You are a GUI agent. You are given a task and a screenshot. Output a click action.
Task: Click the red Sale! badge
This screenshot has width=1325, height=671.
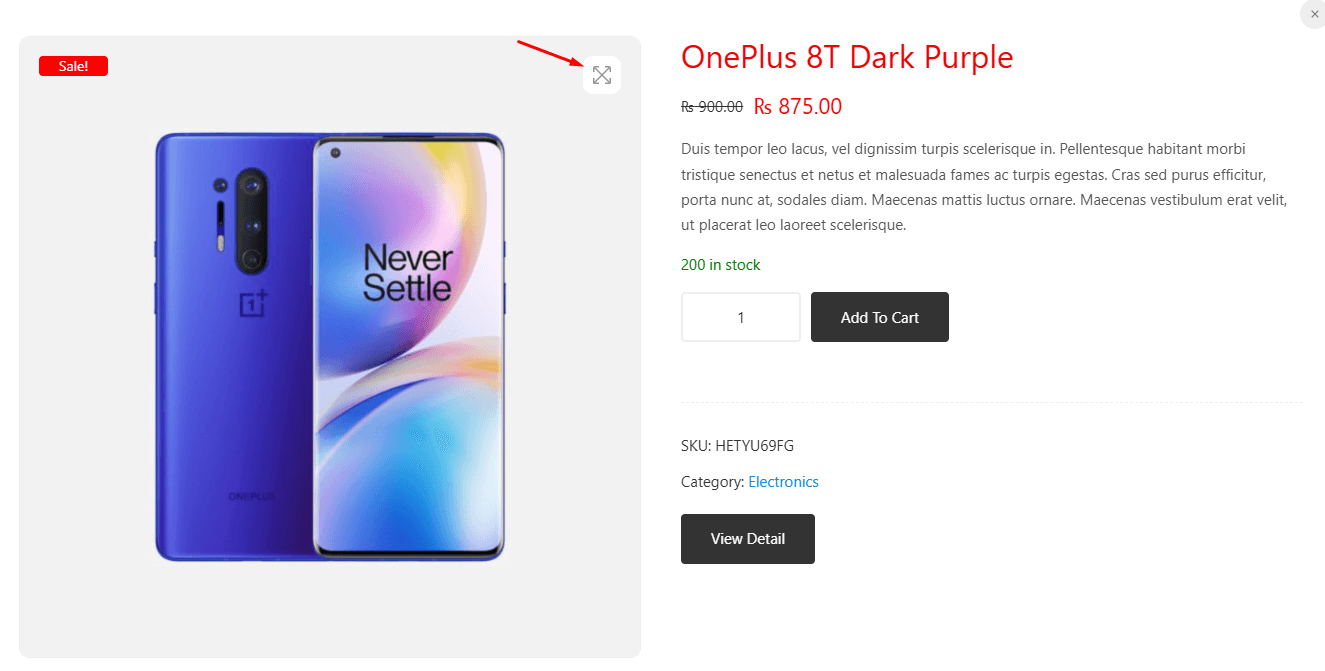coord(73,66)
